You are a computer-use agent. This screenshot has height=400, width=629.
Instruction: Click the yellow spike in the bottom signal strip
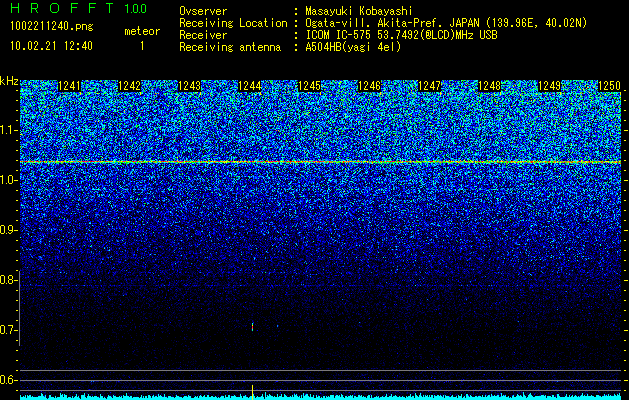252,392
